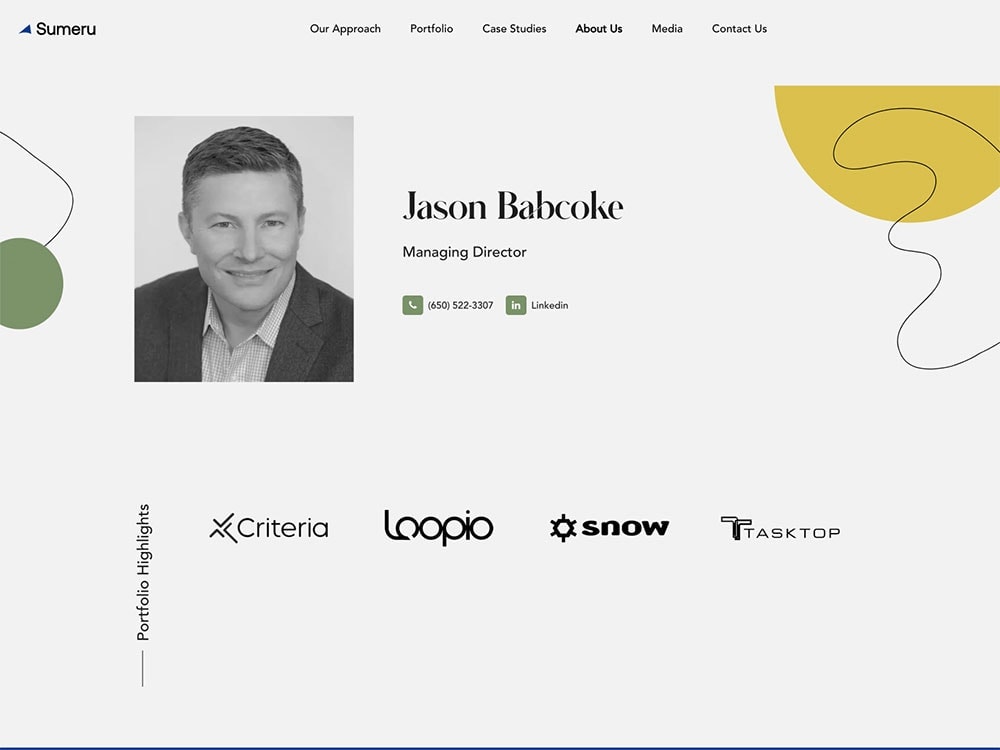This screenshot has height=750, width=1000.
Task: Follow the Linkedin text link
Action: [x=550, y=305]
